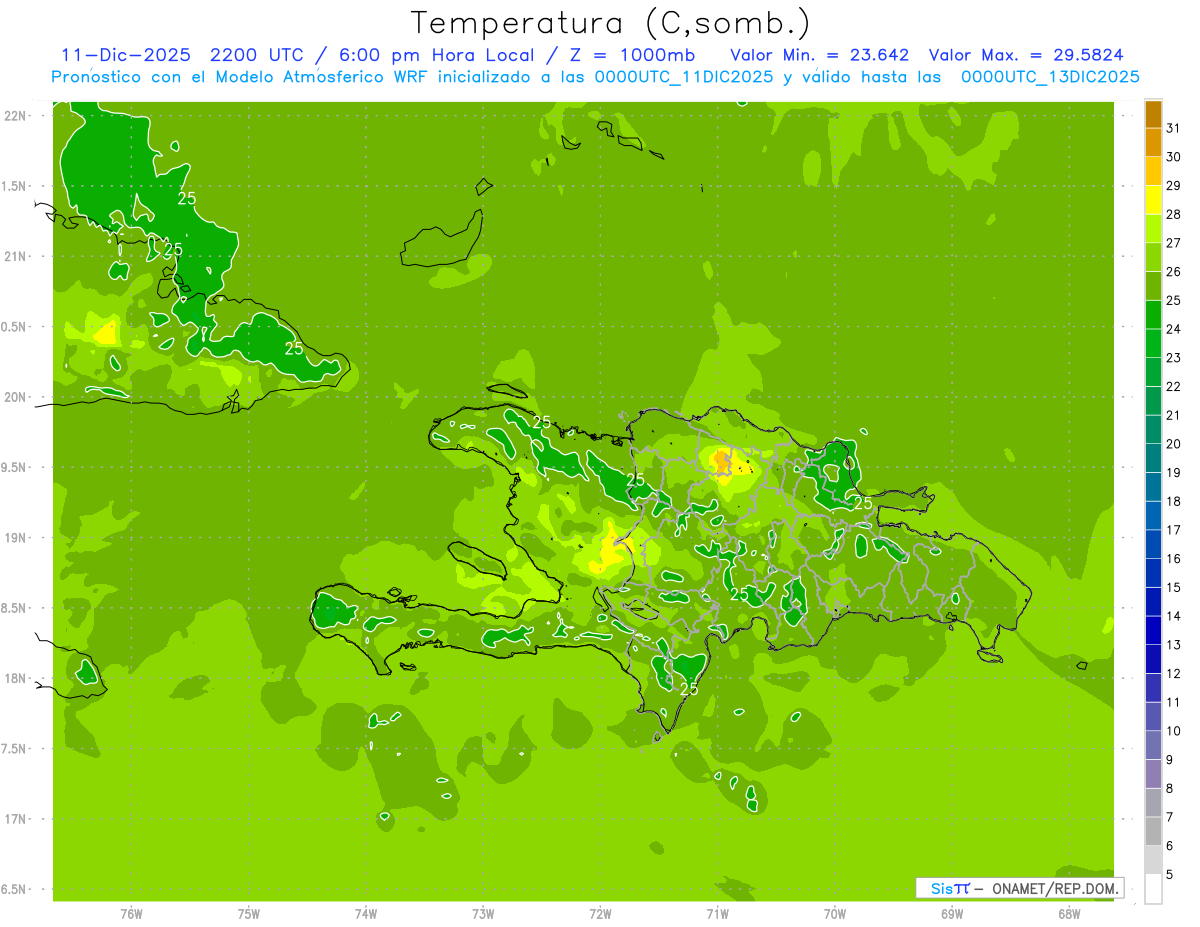Click the legend scale value '20'
This screenshot has height=927, width=1200.
pyautogui.click(x=1174, y=444)
